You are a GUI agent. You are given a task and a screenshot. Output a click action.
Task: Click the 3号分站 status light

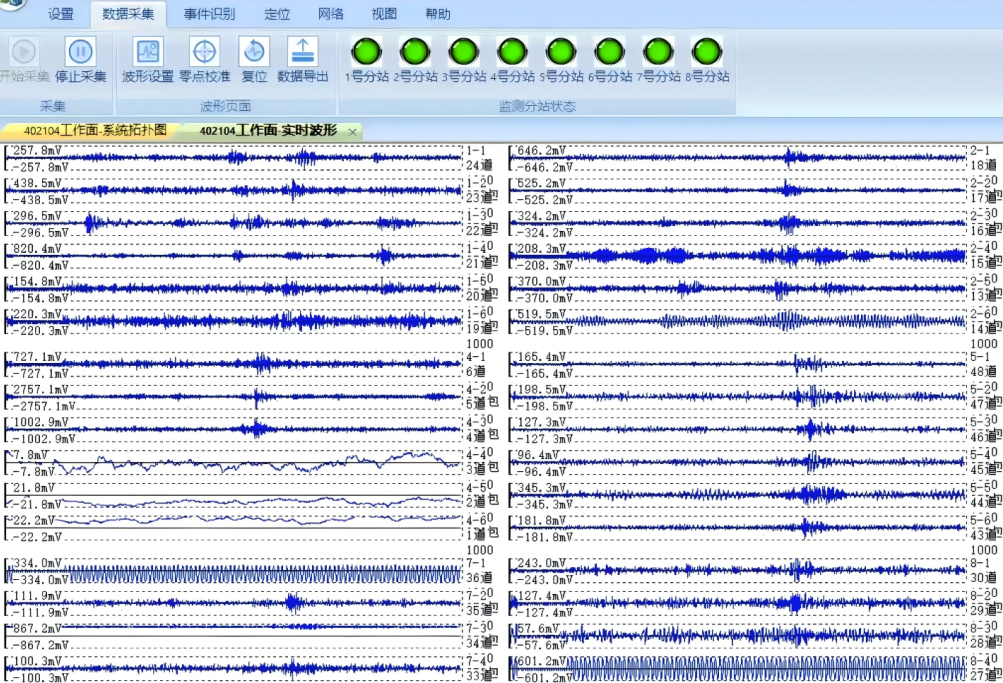click(x=464, y=52)
